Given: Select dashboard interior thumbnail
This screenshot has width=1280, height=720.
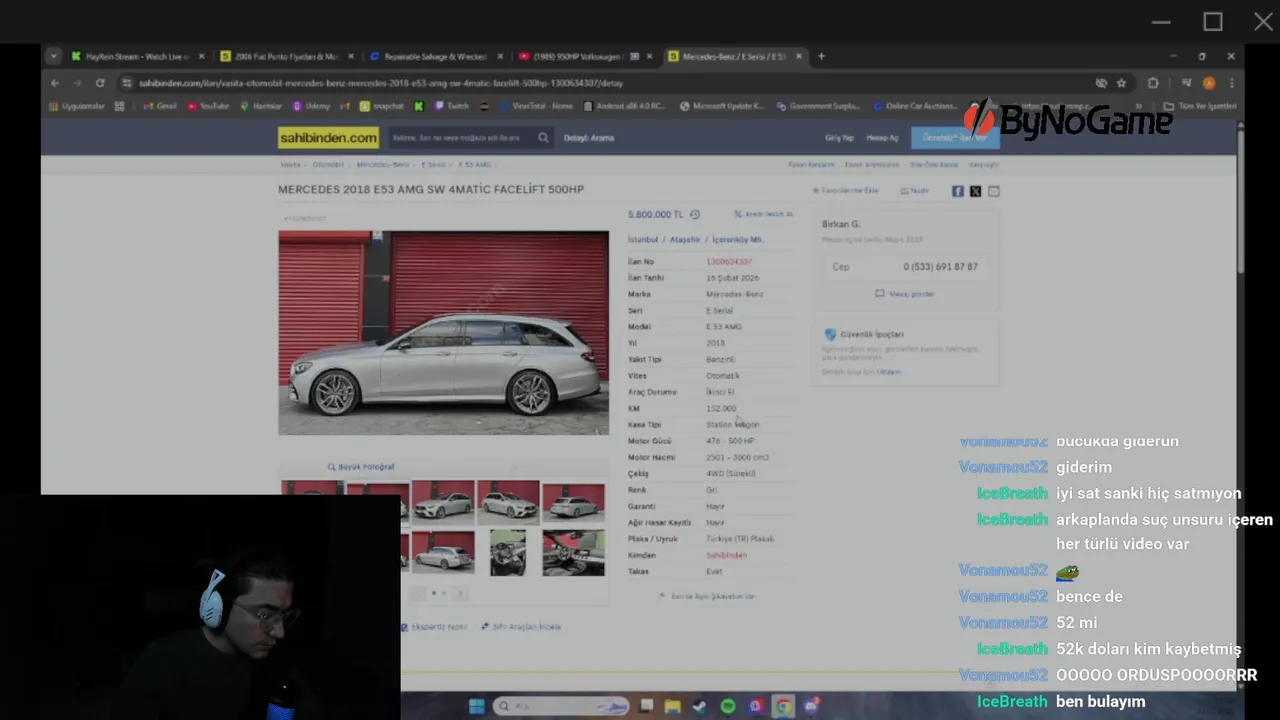Looking at the screenshot, I should point(573,553).
